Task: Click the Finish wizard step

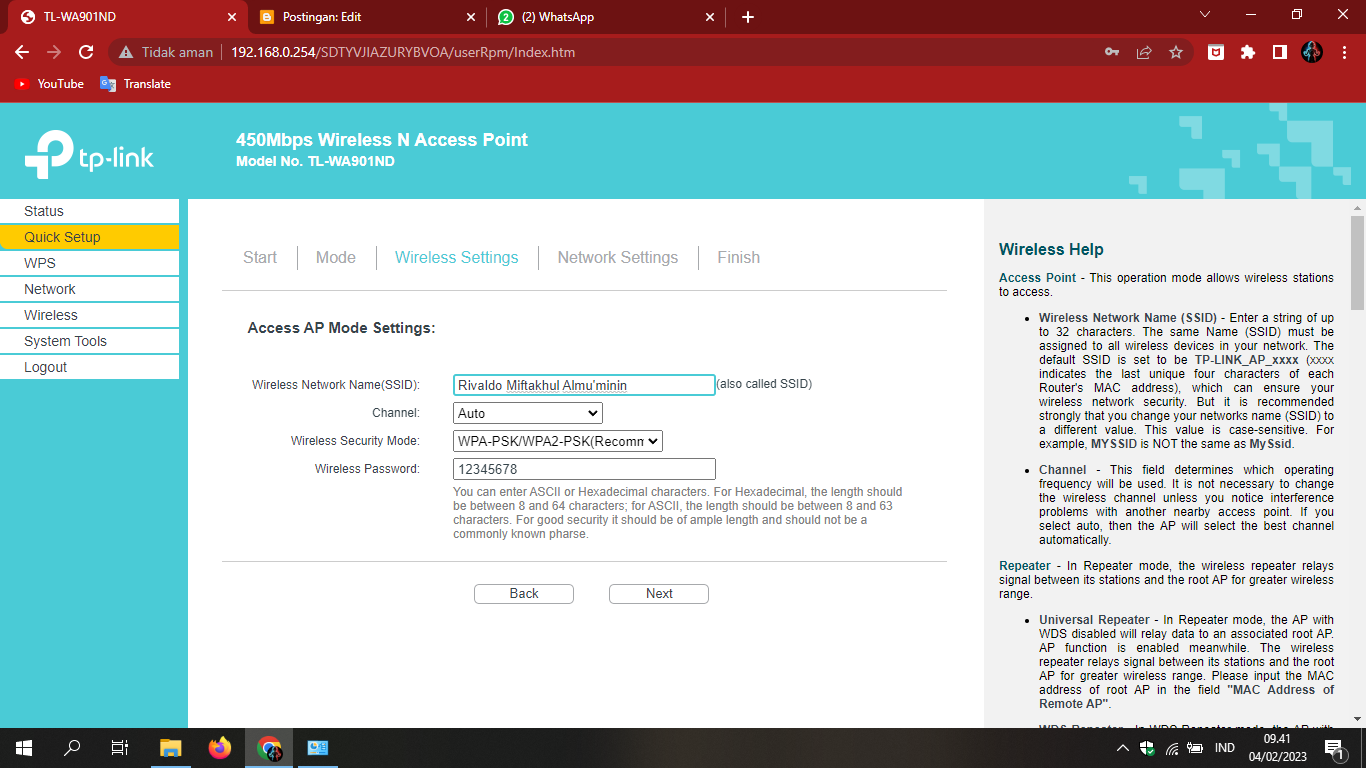Action: point(739,258)
